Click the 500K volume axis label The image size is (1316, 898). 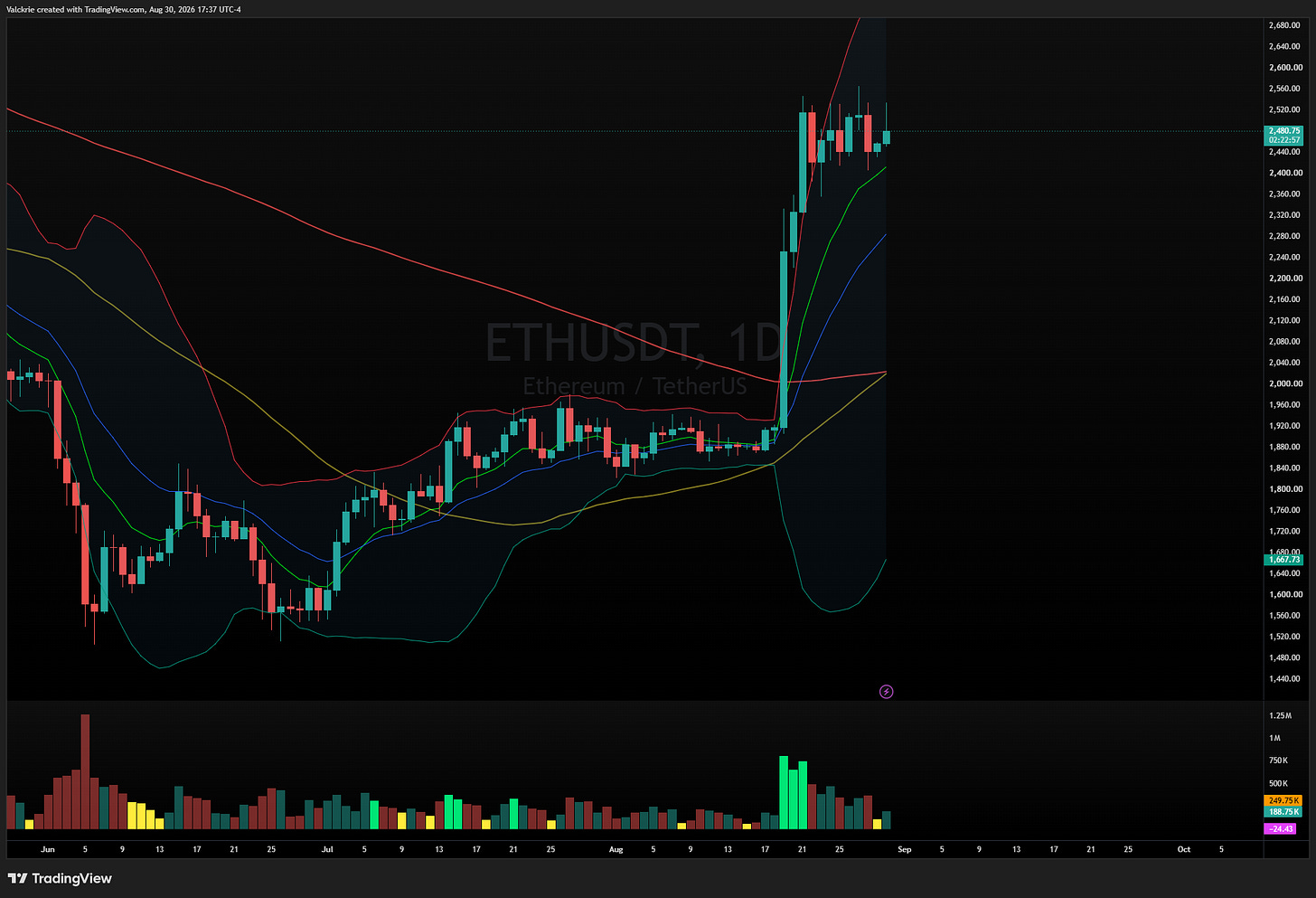click(1277, 783)
